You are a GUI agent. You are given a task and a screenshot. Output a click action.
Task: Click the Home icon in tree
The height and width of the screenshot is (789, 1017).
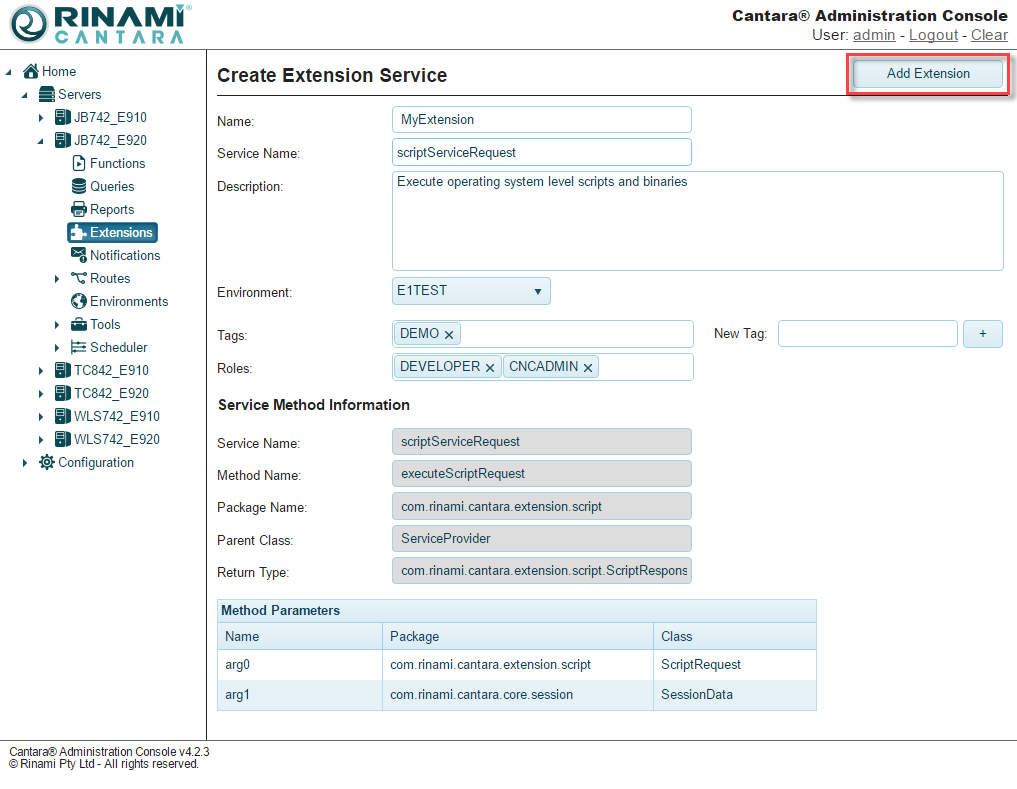31,71
